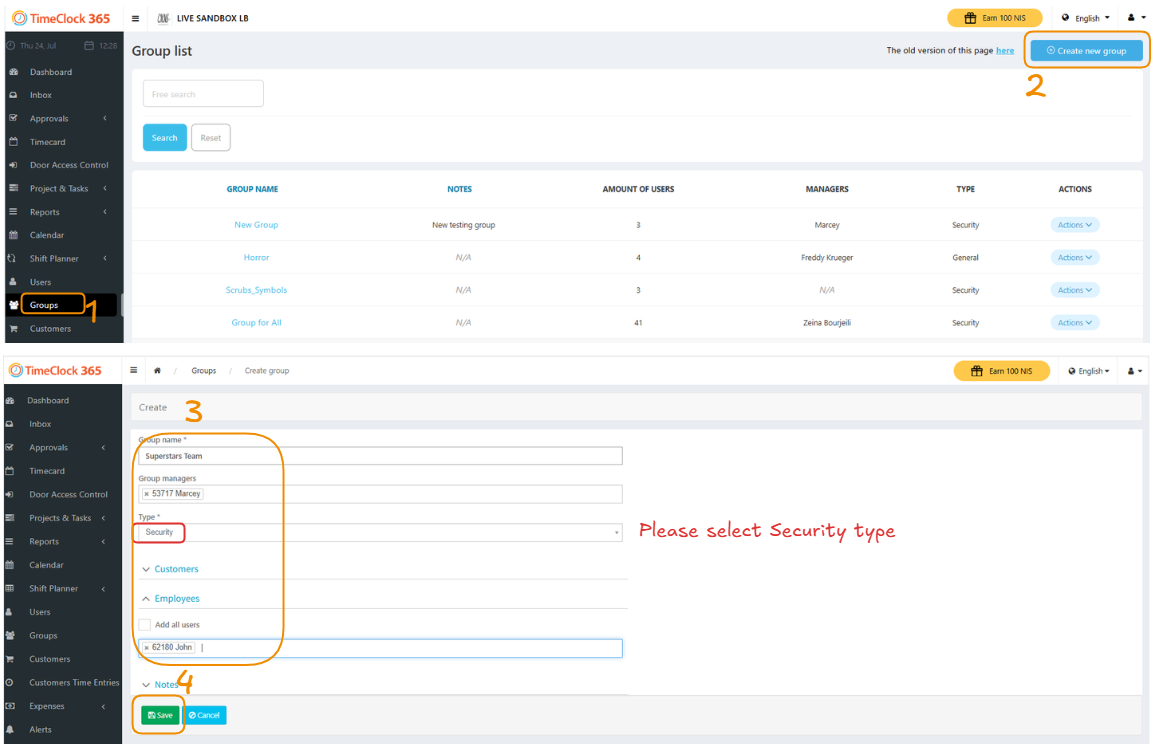
Task: Click the gift Earn 100 NIS badge at top
Action: tap(994, 18)
